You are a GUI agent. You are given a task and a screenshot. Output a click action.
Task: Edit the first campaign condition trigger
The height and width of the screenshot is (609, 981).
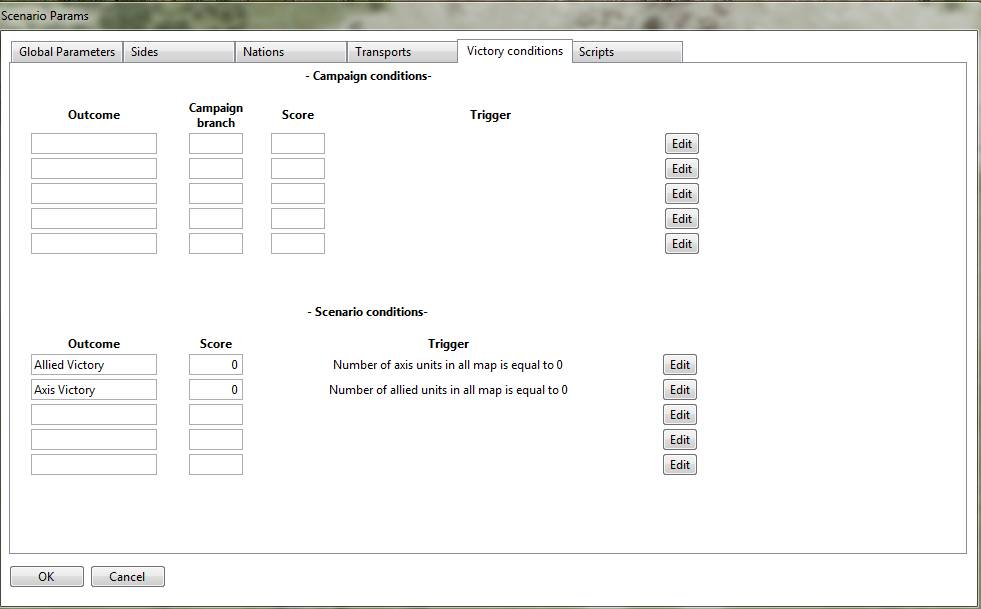(x=682, y=144)
